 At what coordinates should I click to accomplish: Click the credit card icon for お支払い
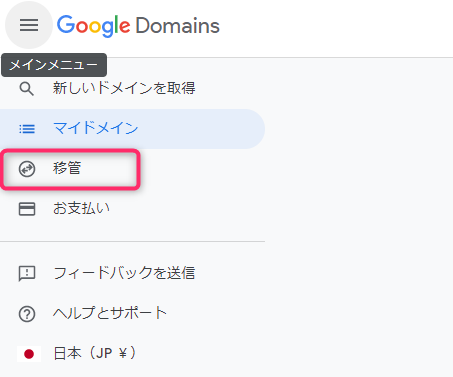pos(27,209)
